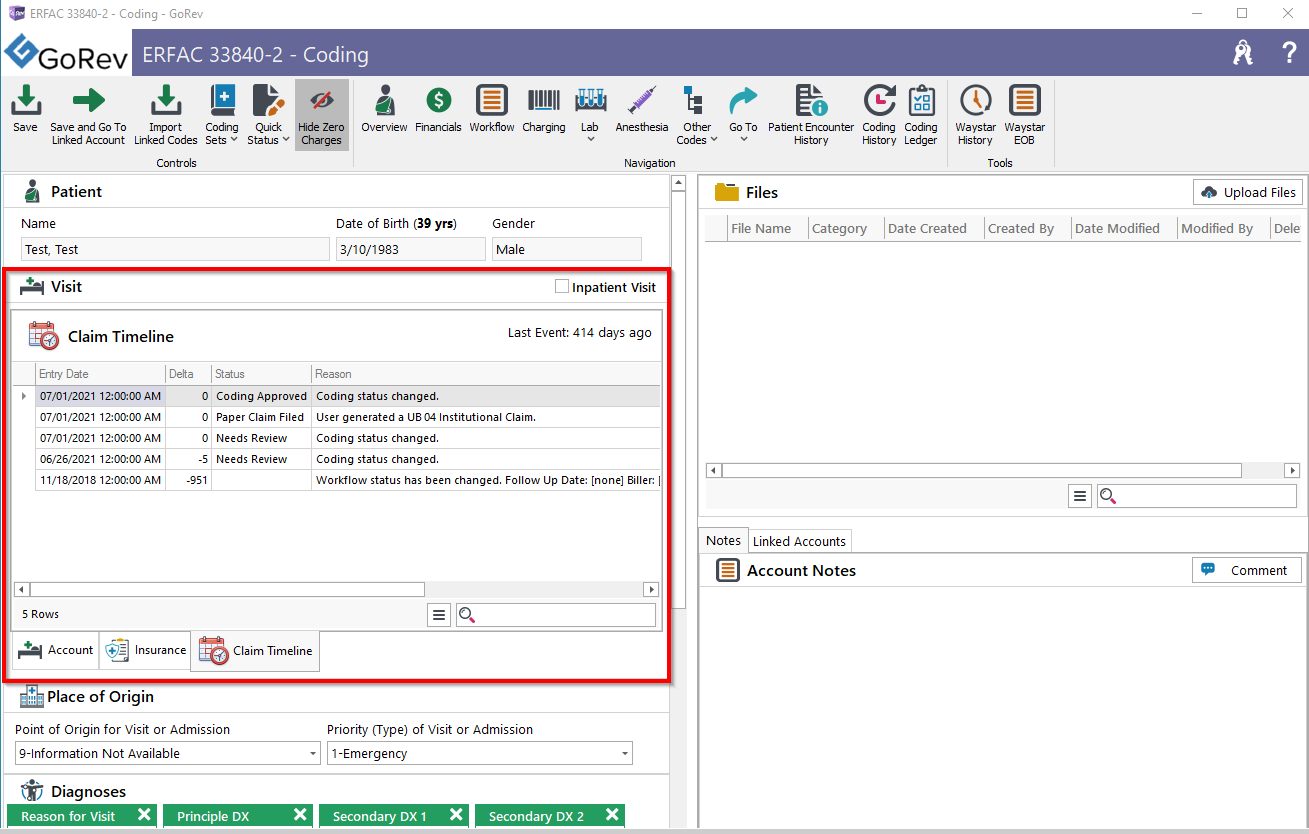
Task: Open the Coding Sets dropdown
Action: click(221, 115)
